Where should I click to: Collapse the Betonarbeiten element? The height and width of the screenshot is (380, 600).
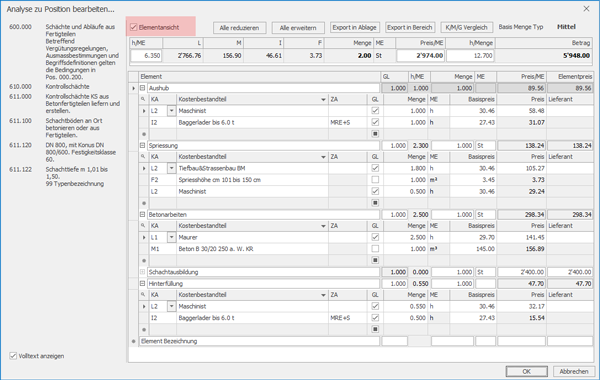point(142,215)
